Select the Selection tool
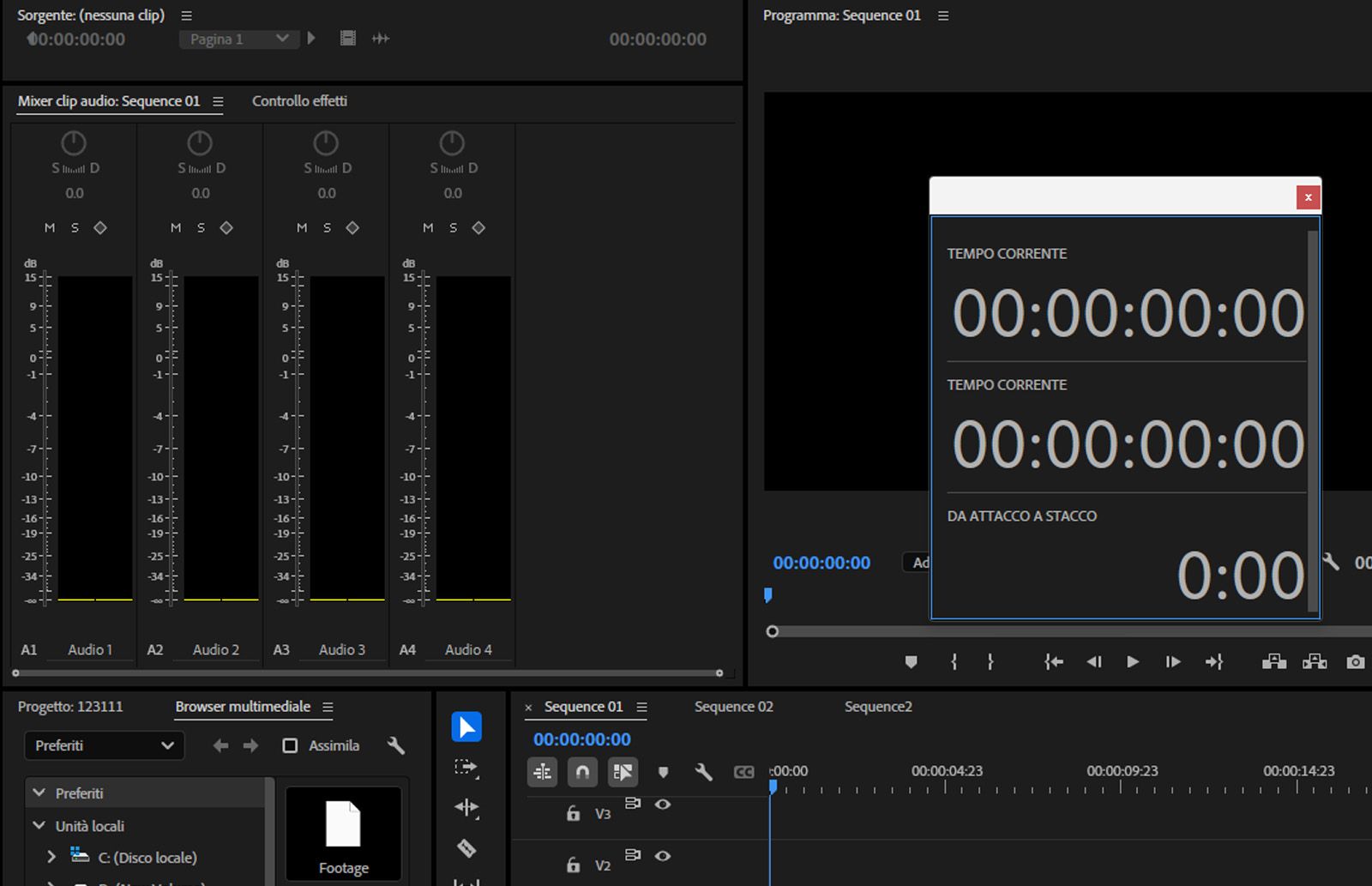Image resolution: width=1372 pixels, height=886 pixels. 467,726
